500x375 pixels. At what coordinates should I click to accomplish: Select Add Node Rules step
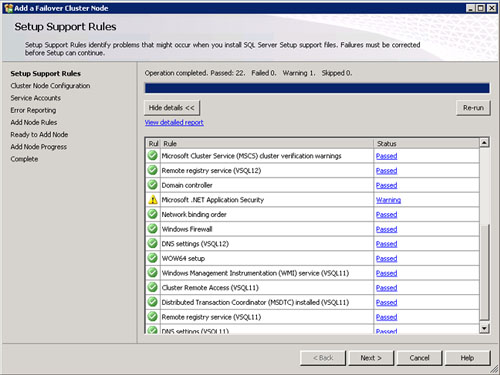click(34, 122)
